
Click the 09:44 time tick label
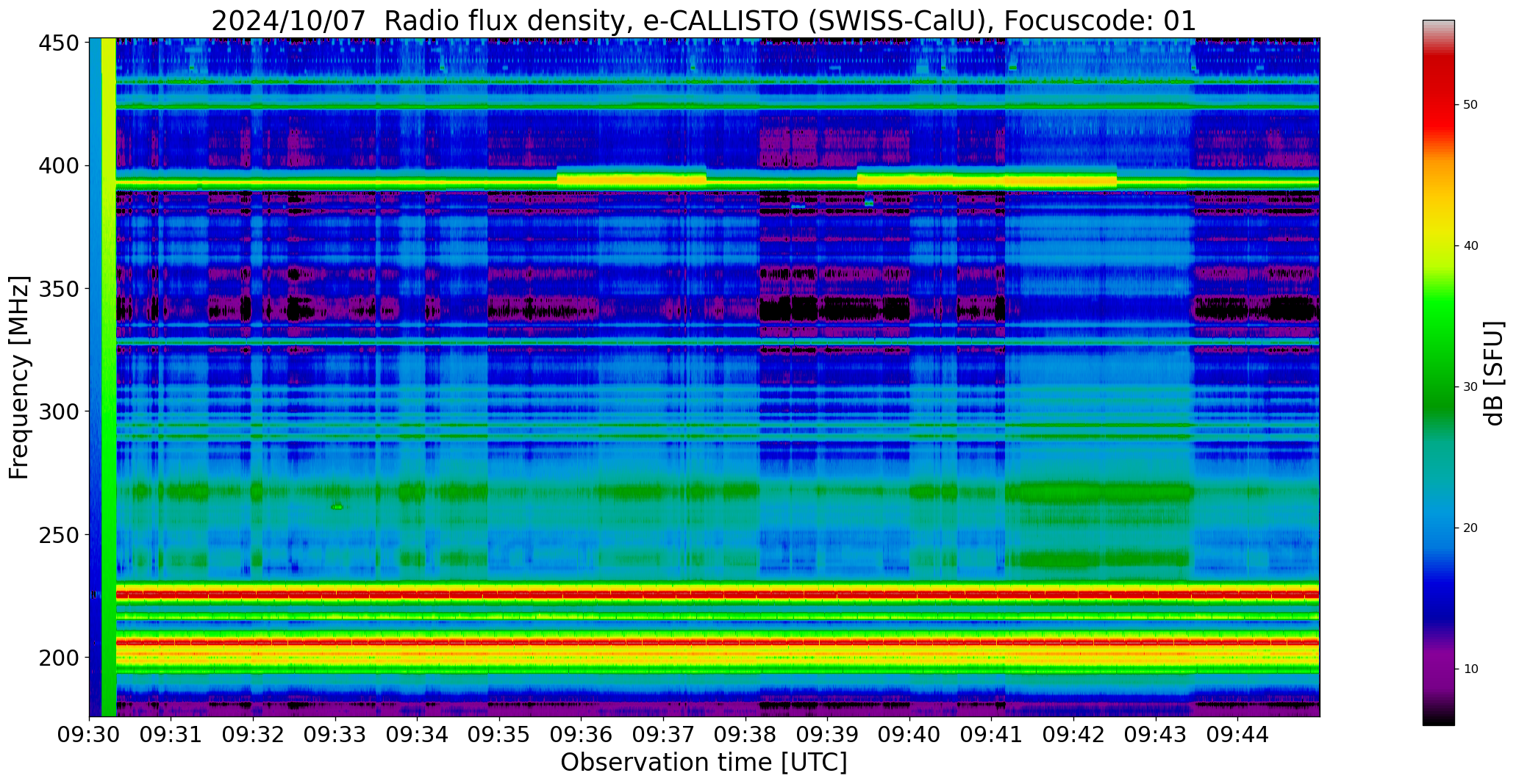(1237, 734)
